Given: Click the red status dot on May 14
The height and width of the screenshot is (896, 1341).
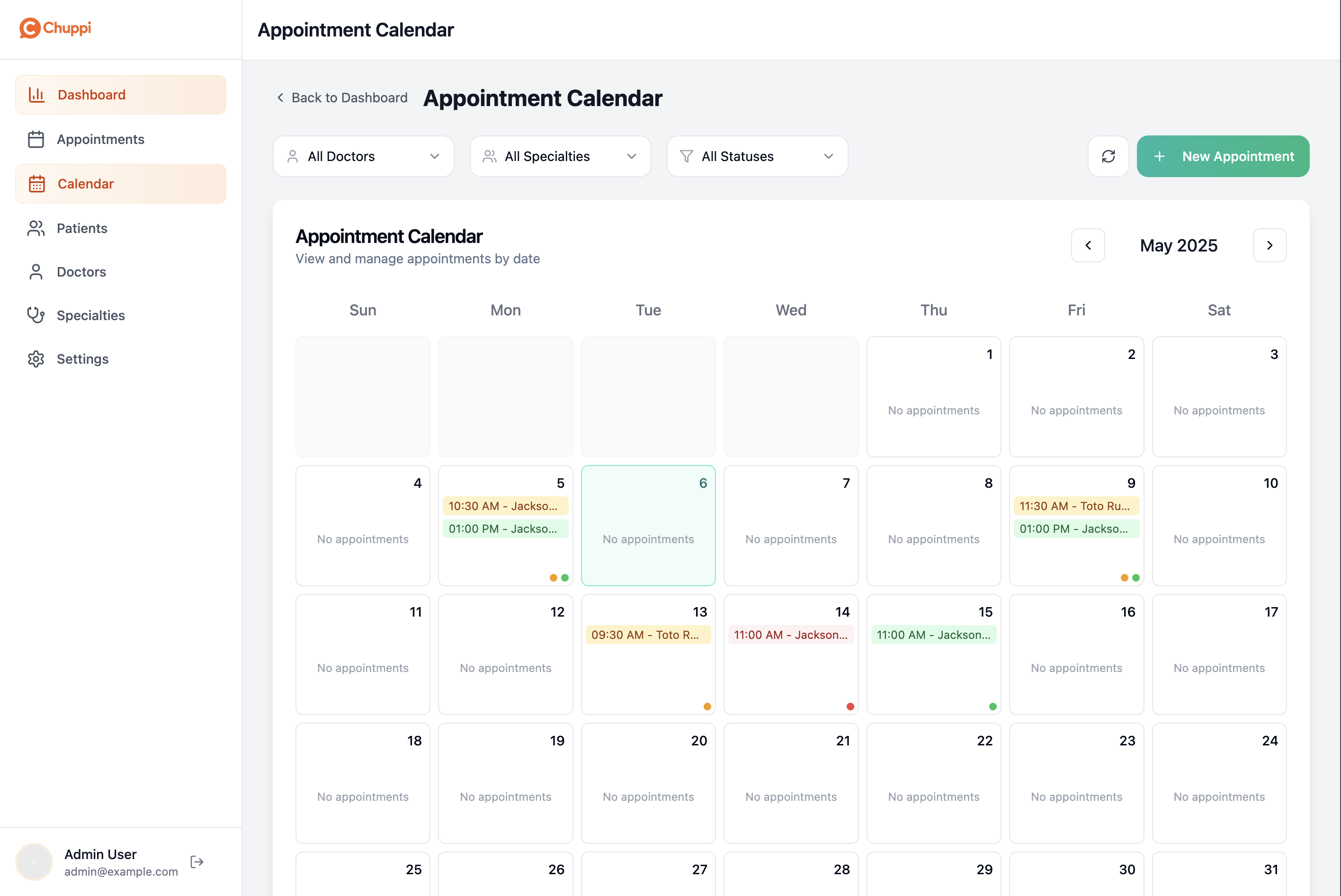Looking at the screenshot, I should (850, 706).
